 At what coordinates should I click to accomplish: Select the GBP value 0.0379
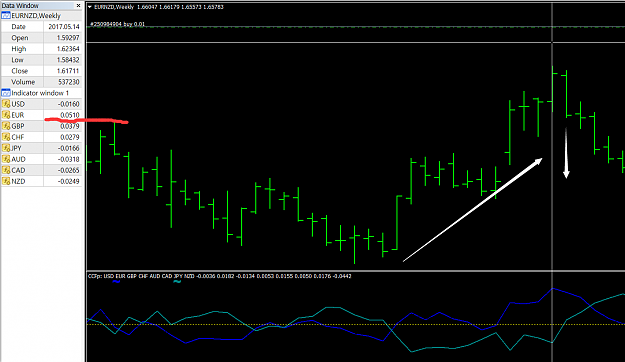tap(70, 126)
